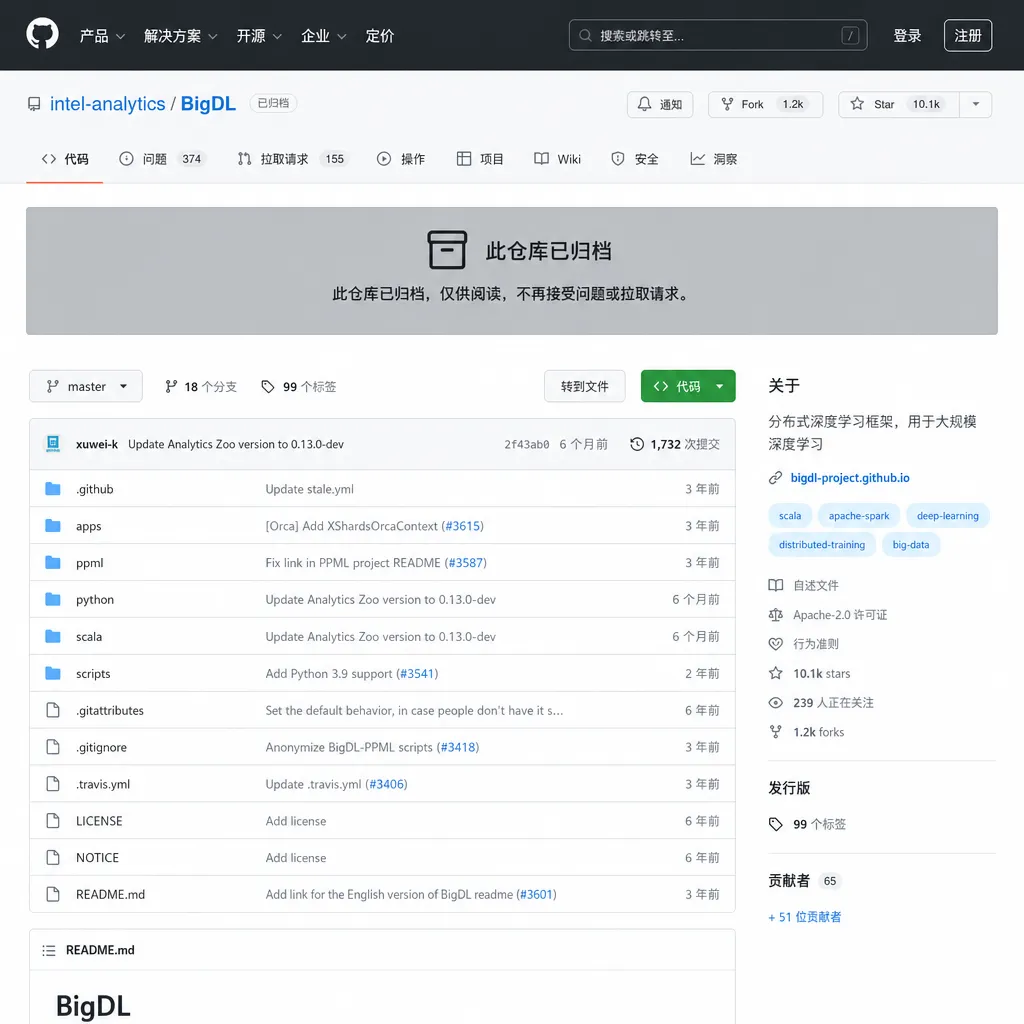The width and height of the screenshot is (1024, 1024).
Task: Click the 转到文件 button
Action: (x=584, y=387)
